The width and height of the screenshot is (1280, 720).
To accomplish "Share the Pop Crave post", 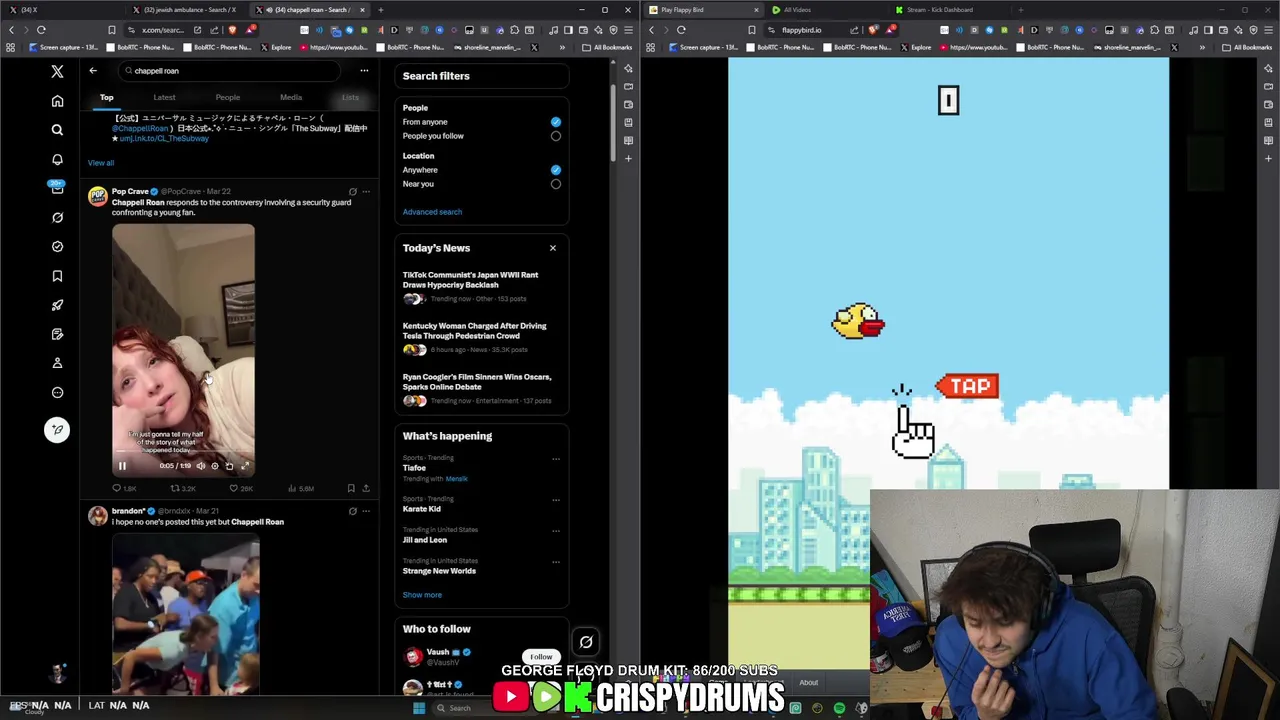I will point(366,489).
